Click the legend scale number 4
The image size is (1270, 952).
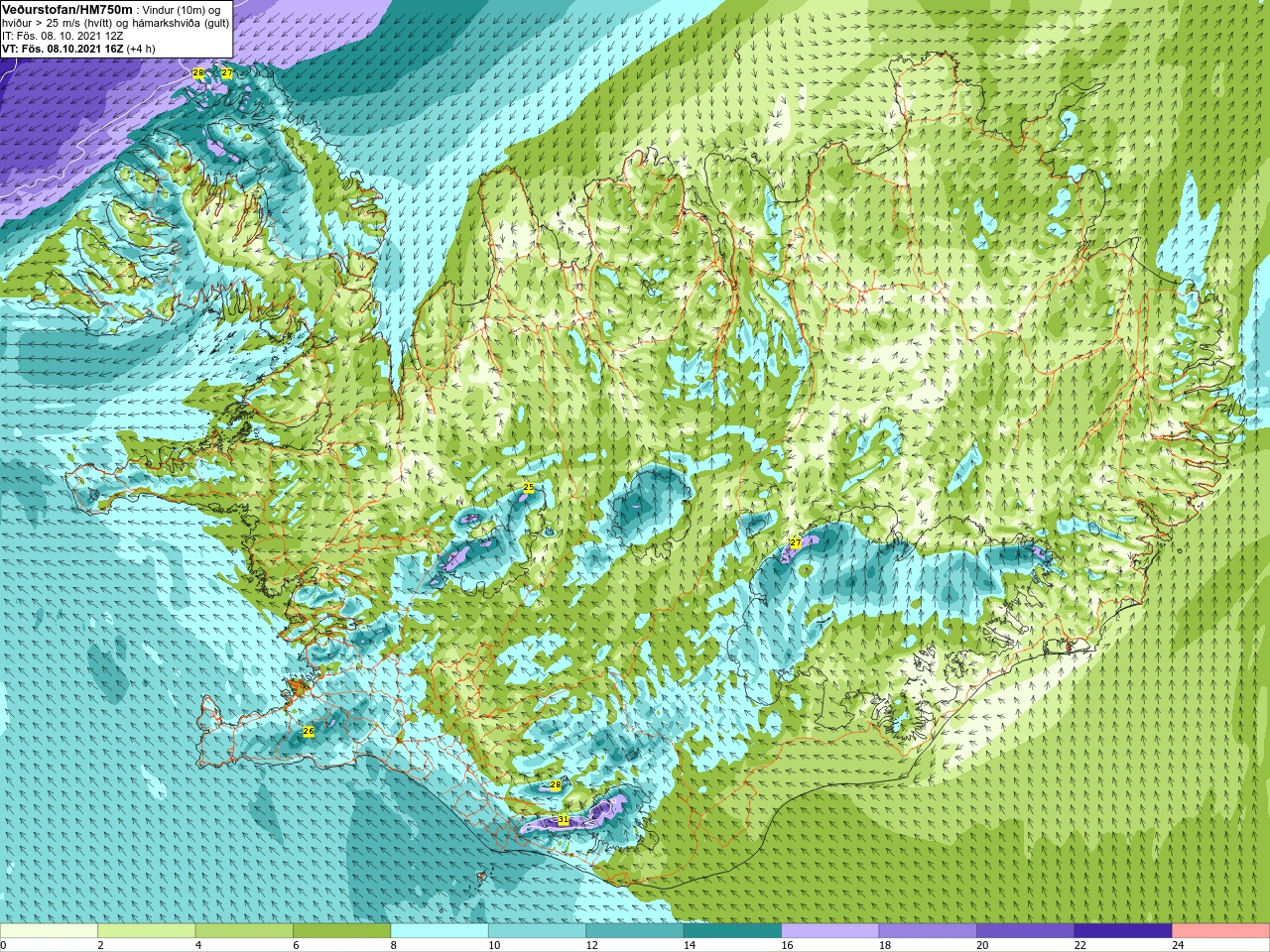coord(197,945)
